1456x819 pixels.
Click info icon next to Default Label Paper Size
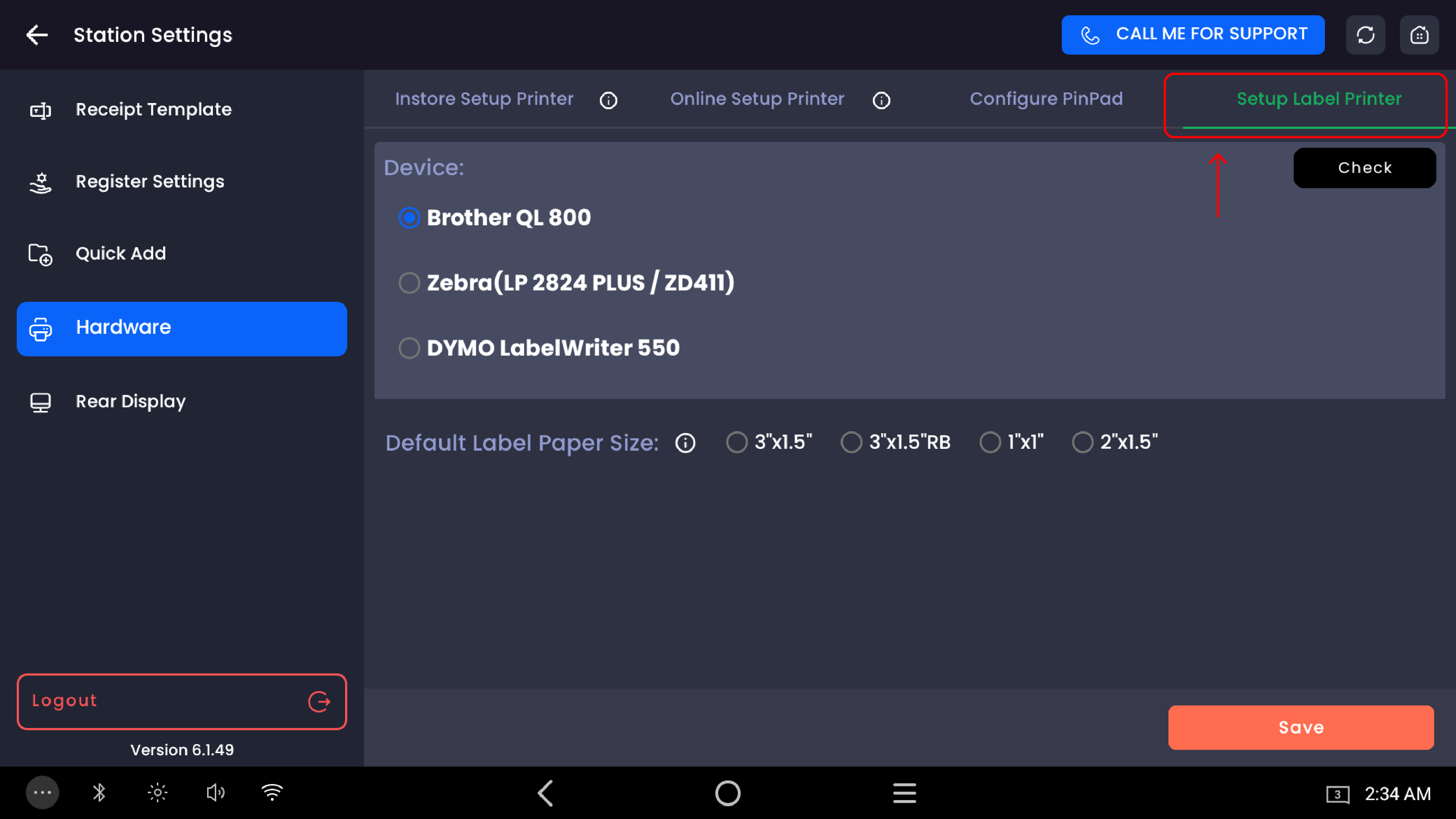click(x=685, y=443)
